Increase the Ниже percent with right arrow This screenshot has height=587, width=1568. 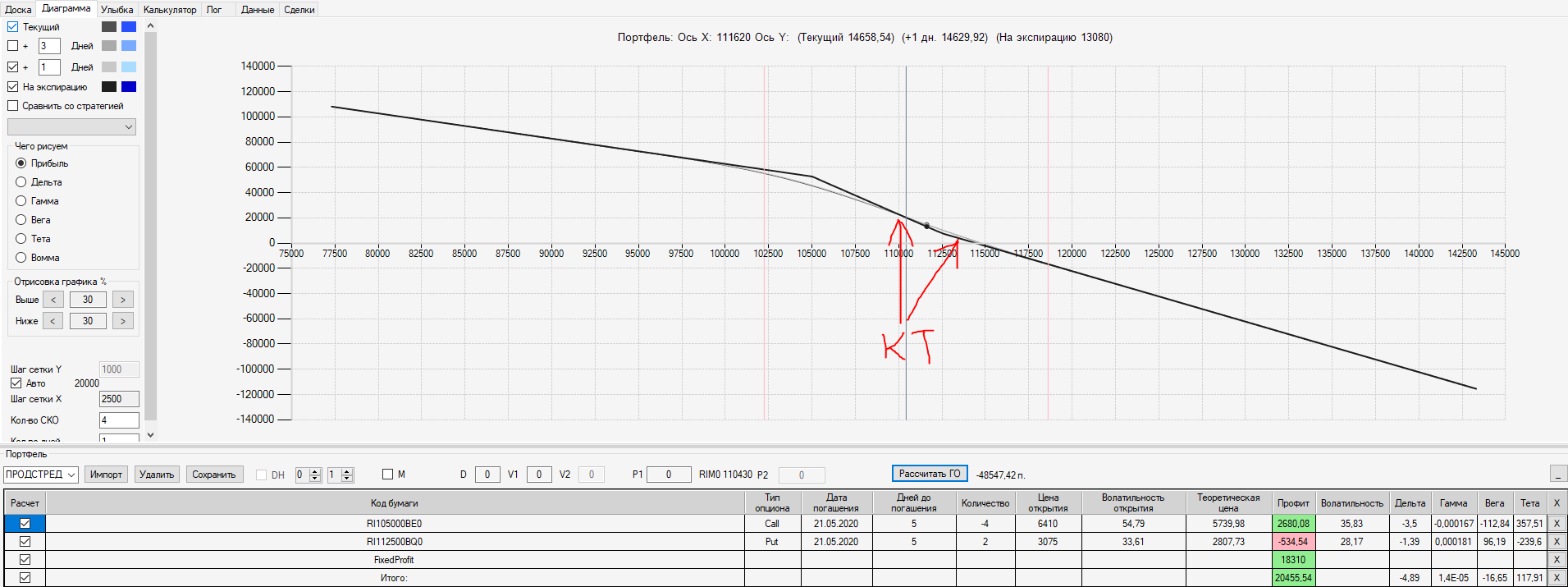[x=123, y=321]
